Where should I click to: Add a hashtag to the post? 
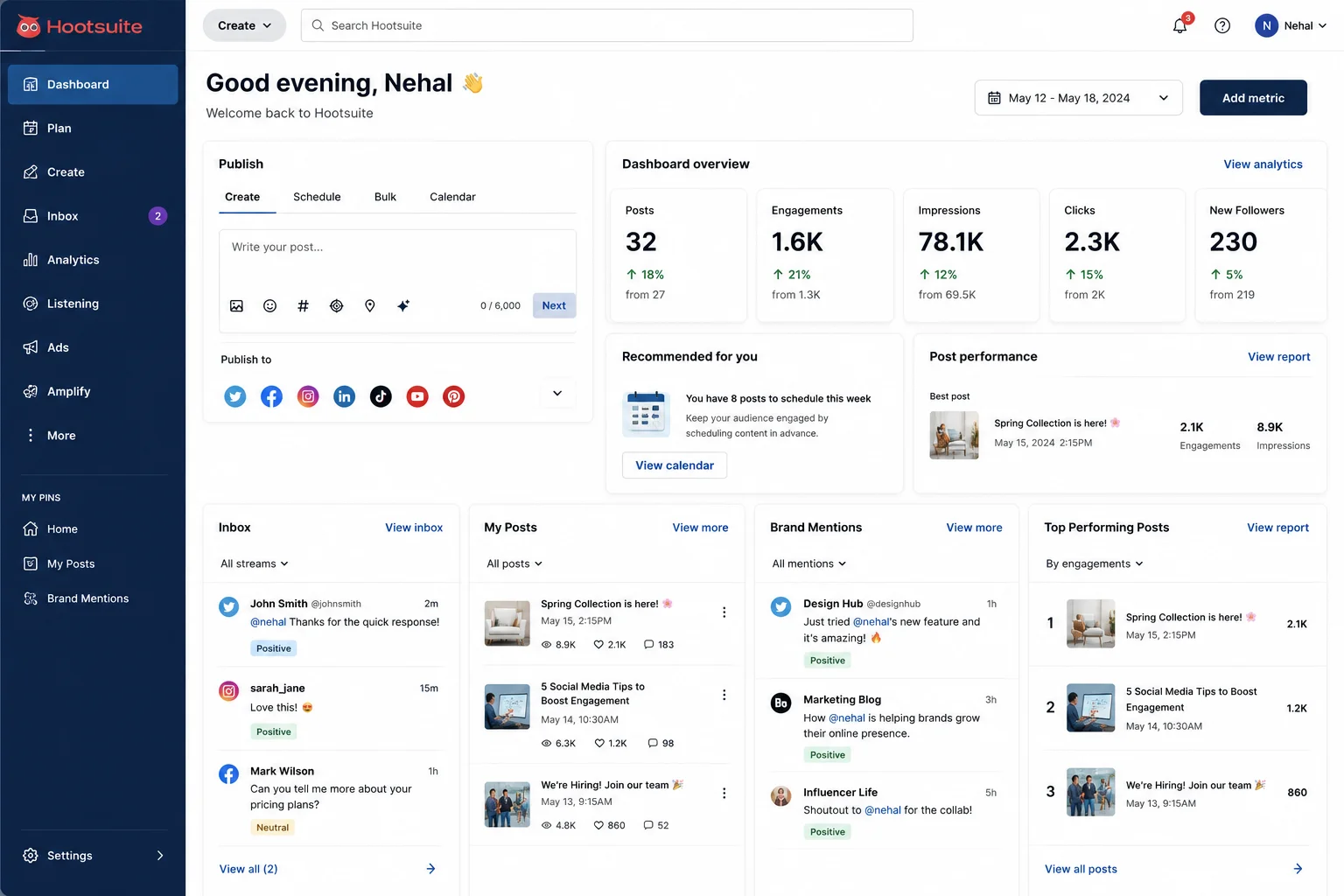click(303, 305)
